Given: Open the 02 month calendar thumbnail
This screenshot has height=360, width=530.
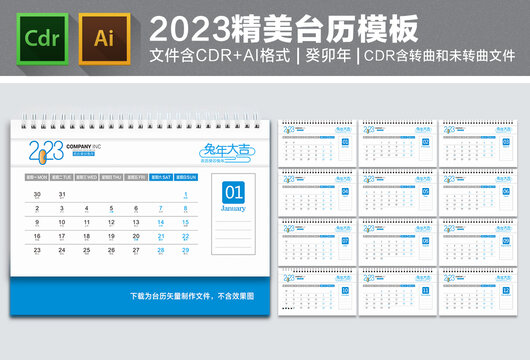Looking at the screenshot, I should (398, 143).
